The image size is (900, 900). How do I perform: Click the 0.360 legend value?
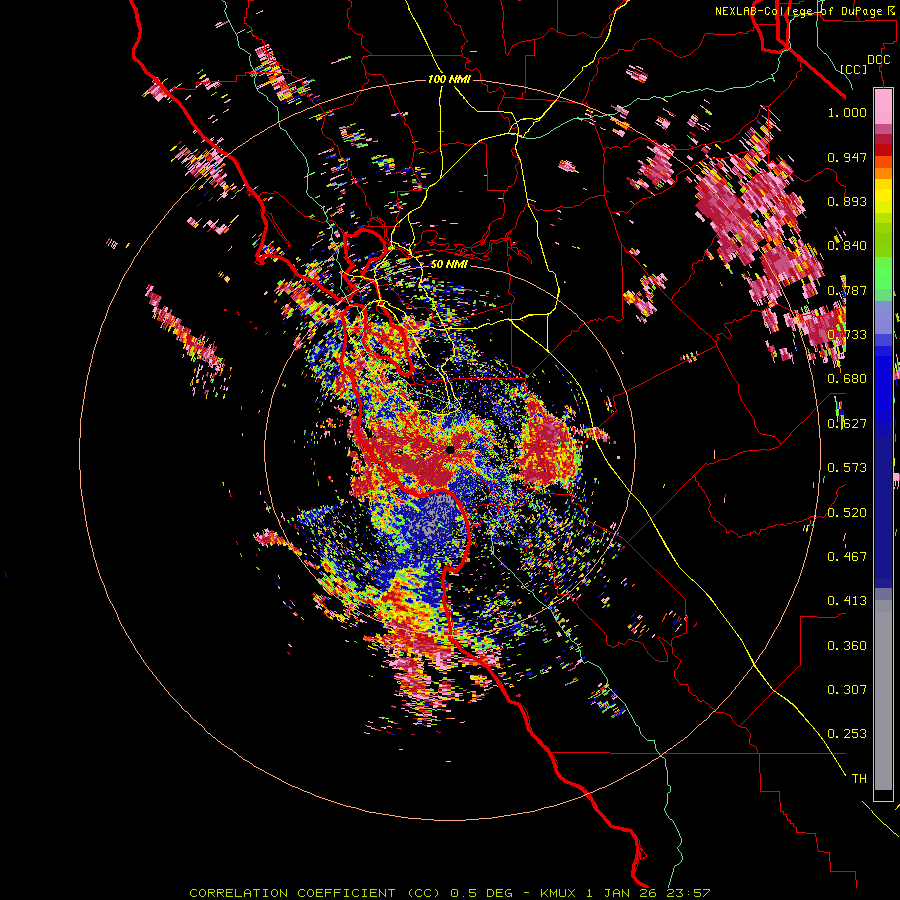click(x=847, y=646)
